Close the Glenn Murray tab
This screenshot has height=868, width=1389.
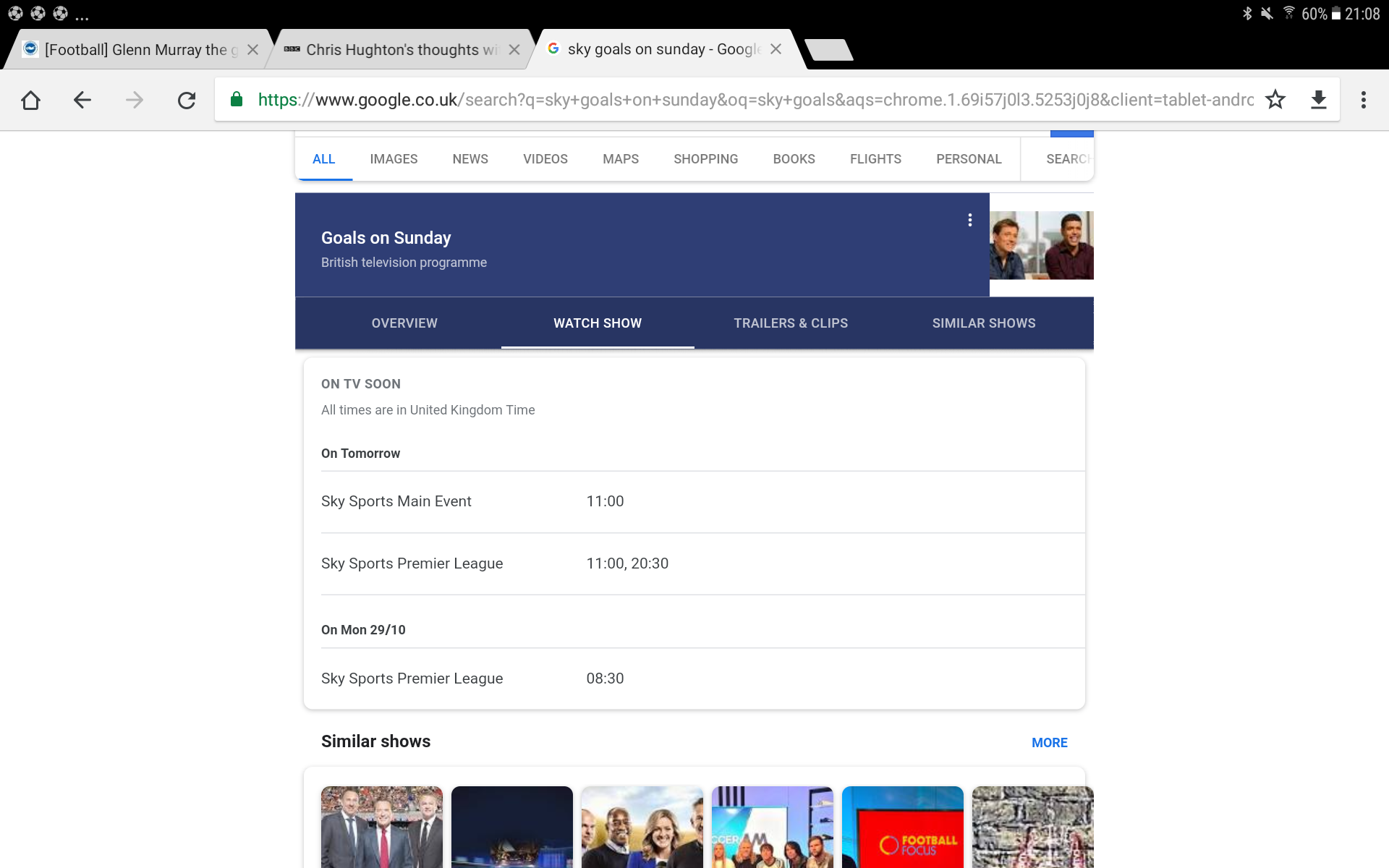click(x=252, y=49)
